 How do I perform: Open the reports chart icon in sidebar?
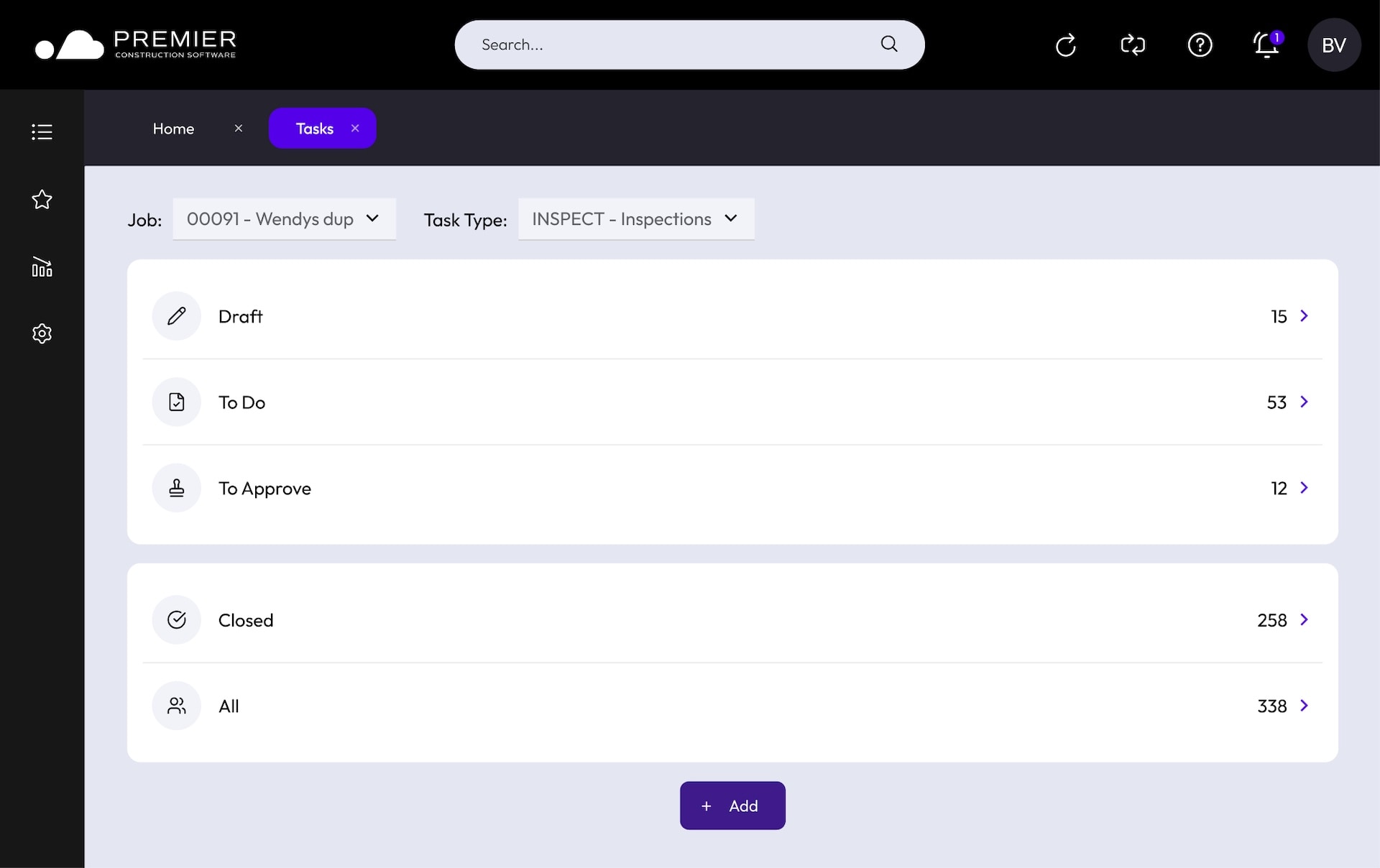(42, 267)
